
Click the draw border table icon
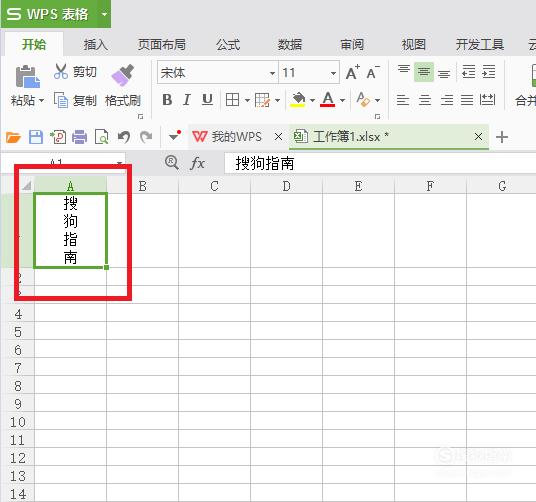pyautogui.click(x=263, y=100)
